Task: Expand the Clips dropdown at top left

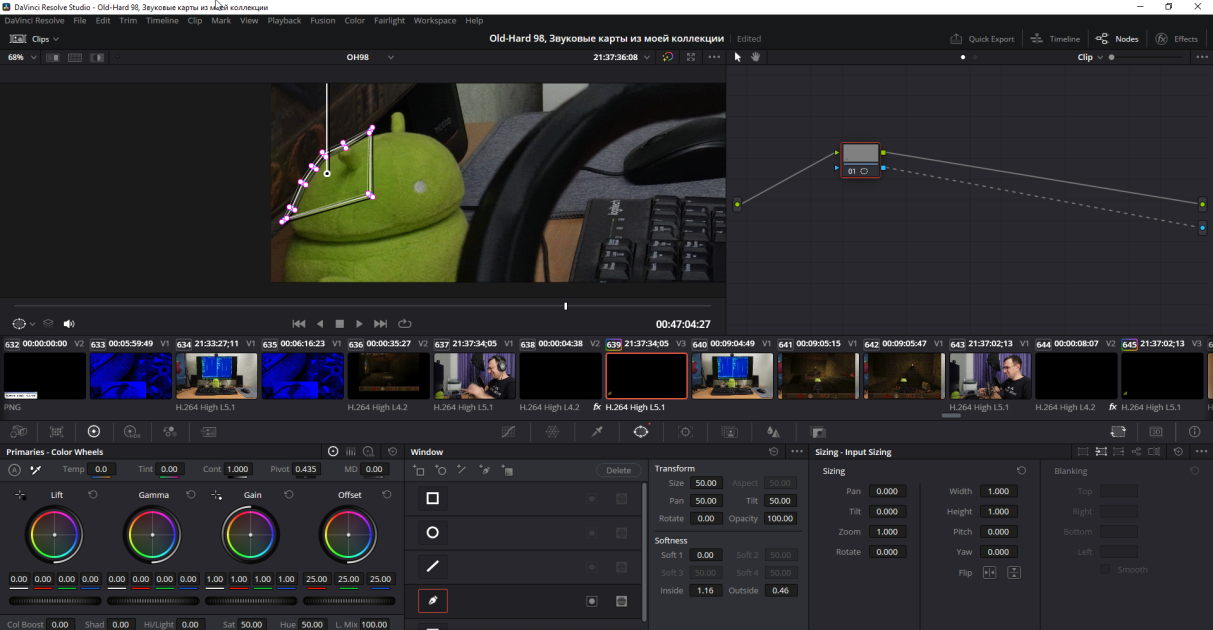Action: coord(45,39)
